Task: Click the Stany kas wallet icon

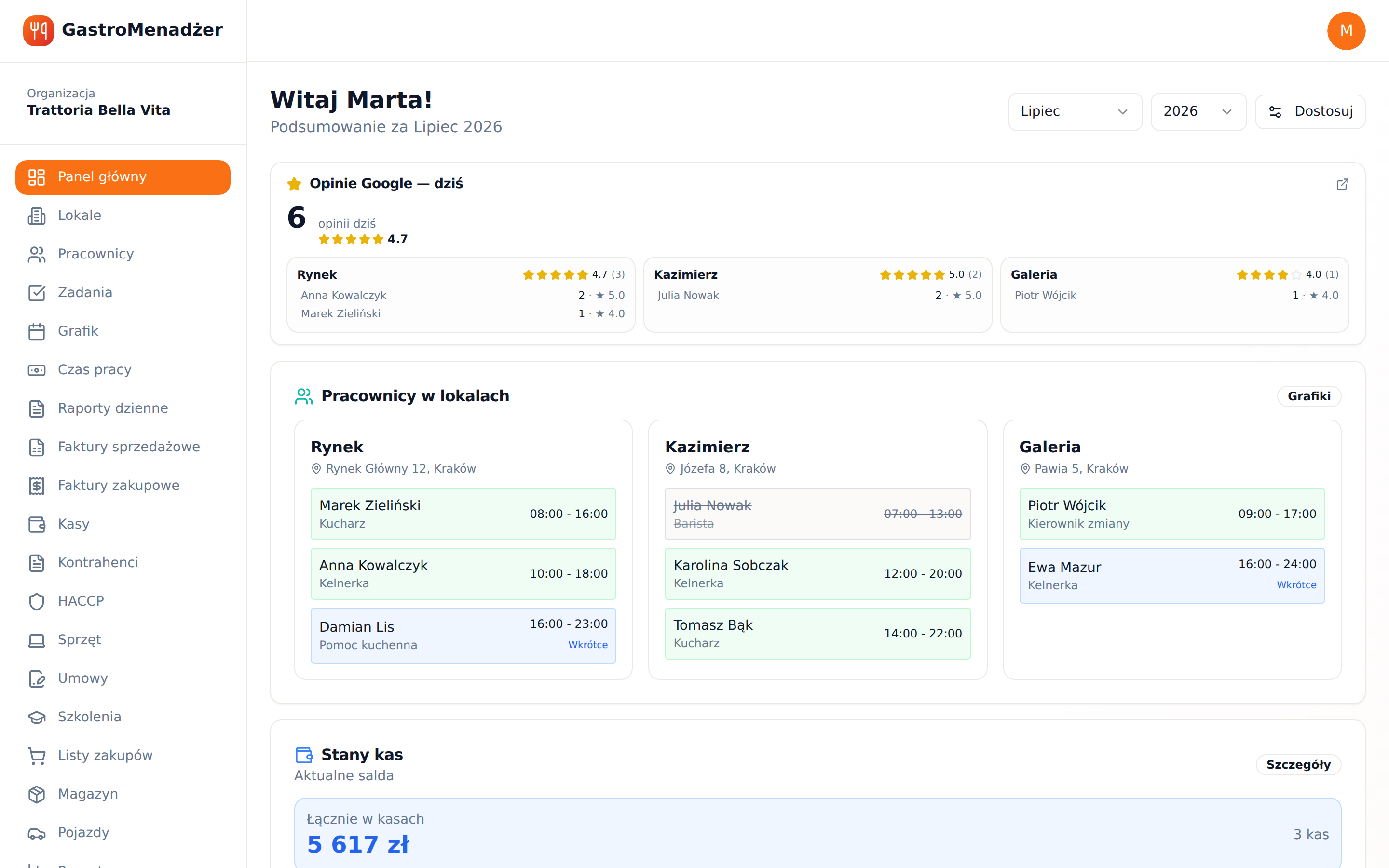Action: click(x=304, y=755)
